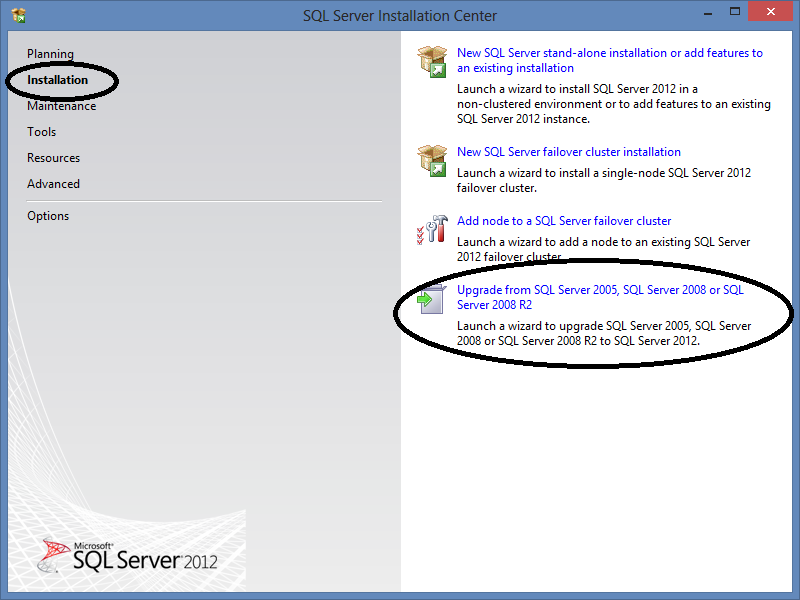Click the installer icon in the title bar

coord(18,15)
